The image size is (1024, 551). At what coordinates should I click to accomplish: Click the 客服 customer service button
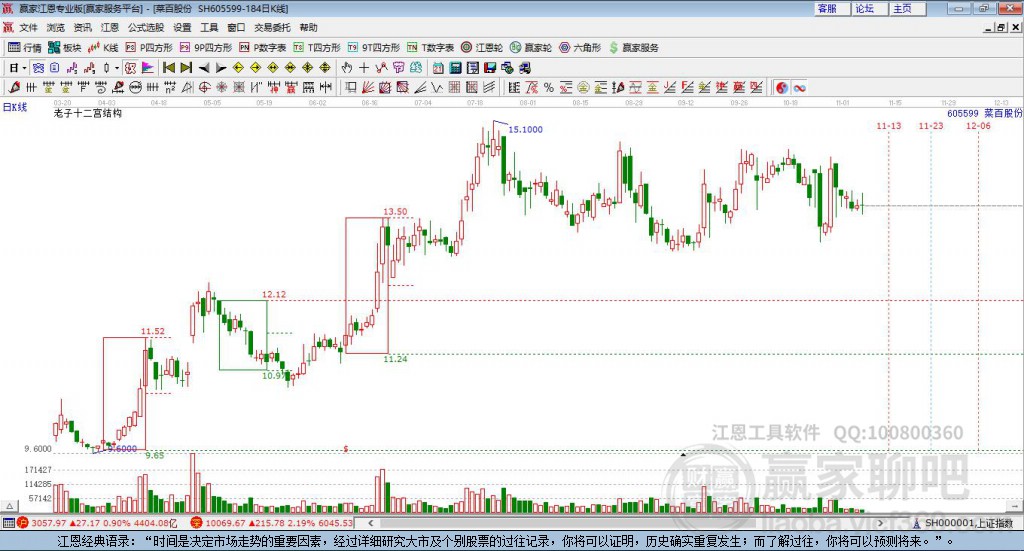click(833, 8)
